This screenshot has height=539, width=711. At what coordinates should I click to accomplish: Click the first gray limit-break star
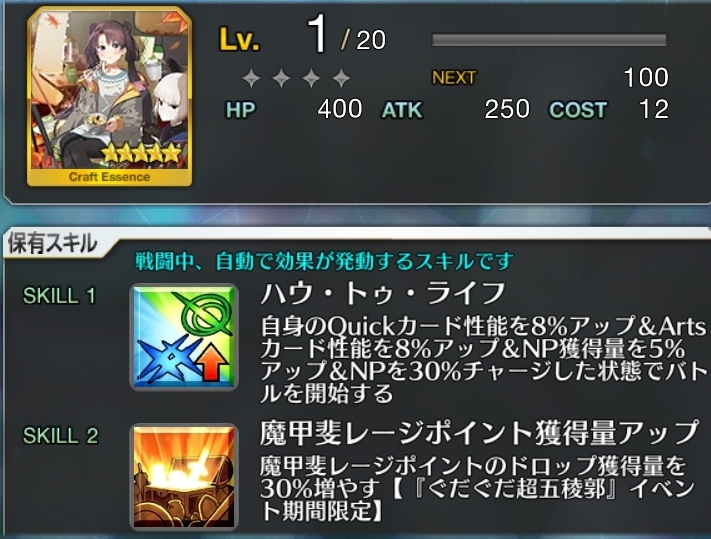pos(251,78)
